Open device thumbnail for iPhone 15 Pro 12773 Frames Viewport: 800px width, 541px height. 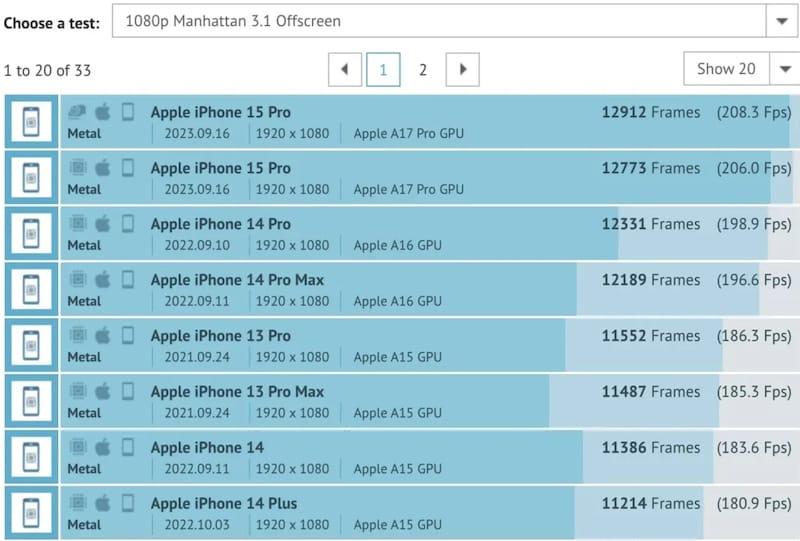[x=31, y=178]
